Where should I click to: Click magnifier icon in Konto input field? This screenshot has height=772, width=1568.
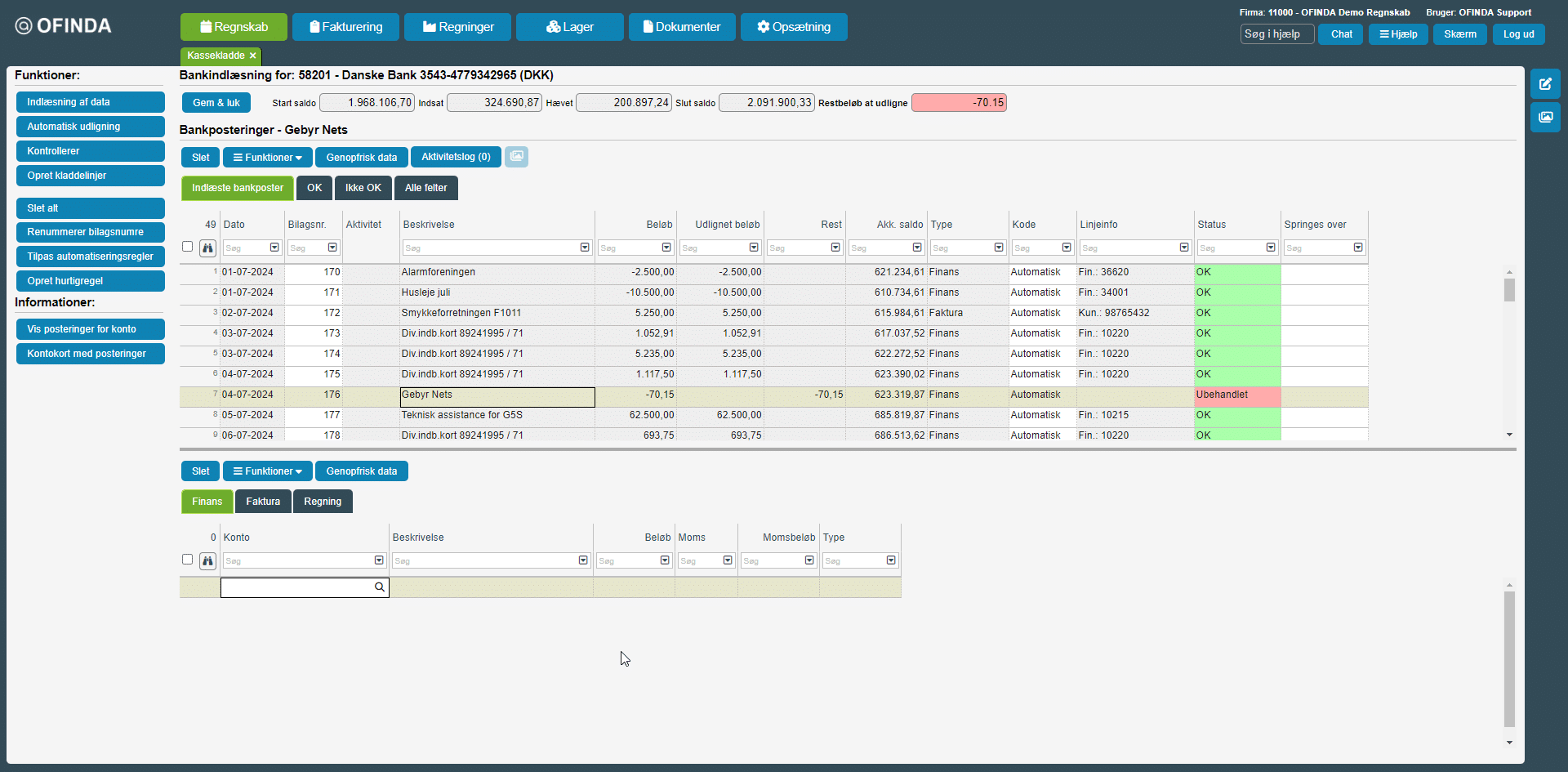pos(380,587)
